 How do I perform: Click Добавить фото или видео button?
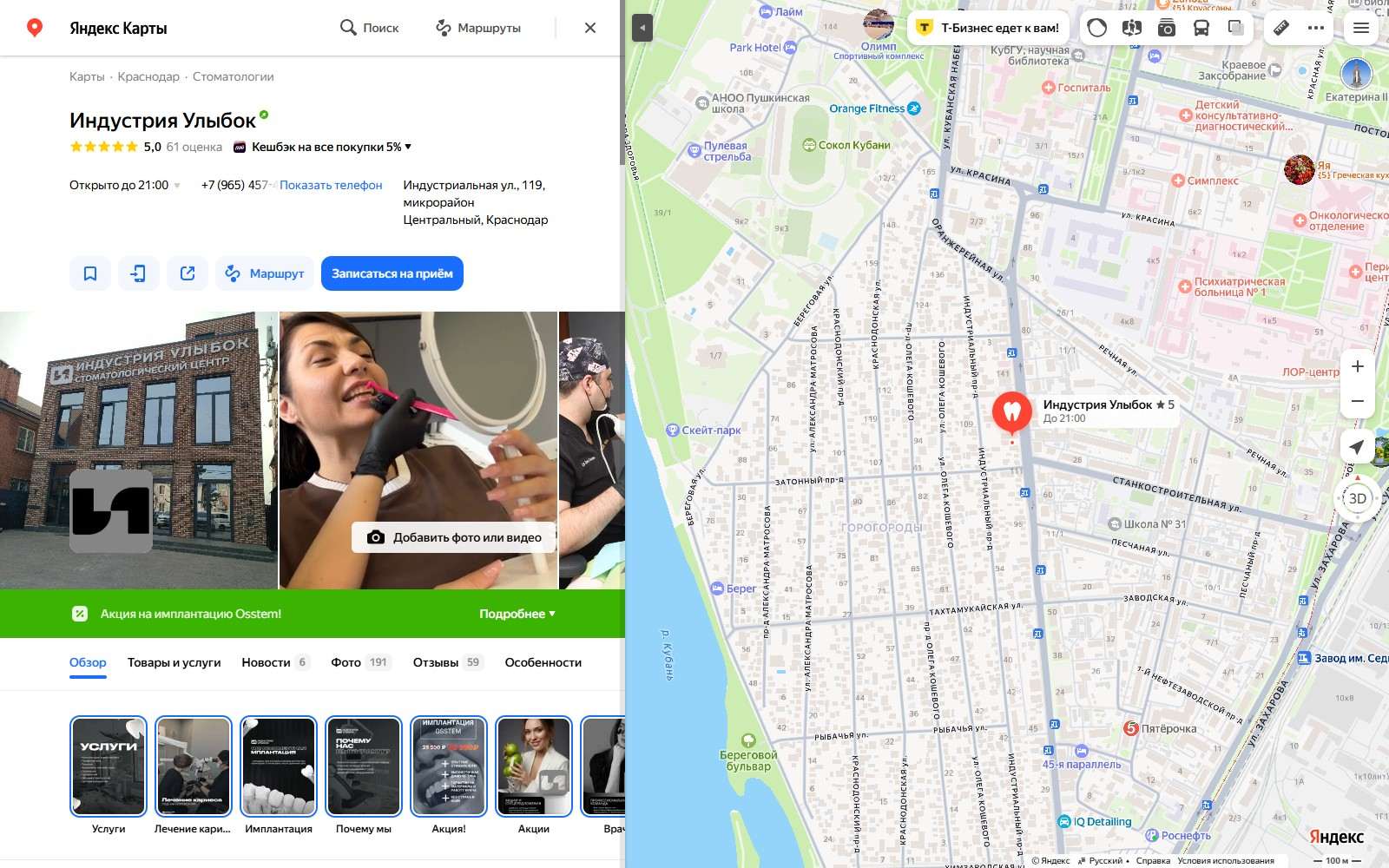pos(454,537)
